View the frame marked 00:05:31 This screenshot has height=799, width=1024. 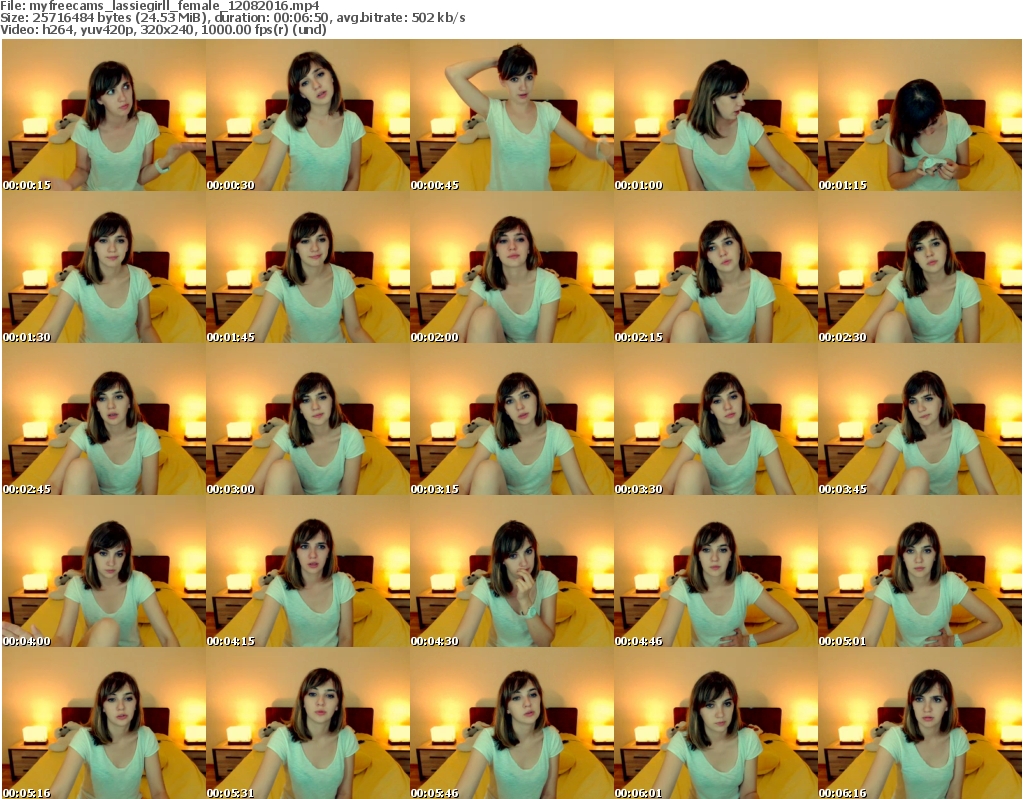(308, 723)
